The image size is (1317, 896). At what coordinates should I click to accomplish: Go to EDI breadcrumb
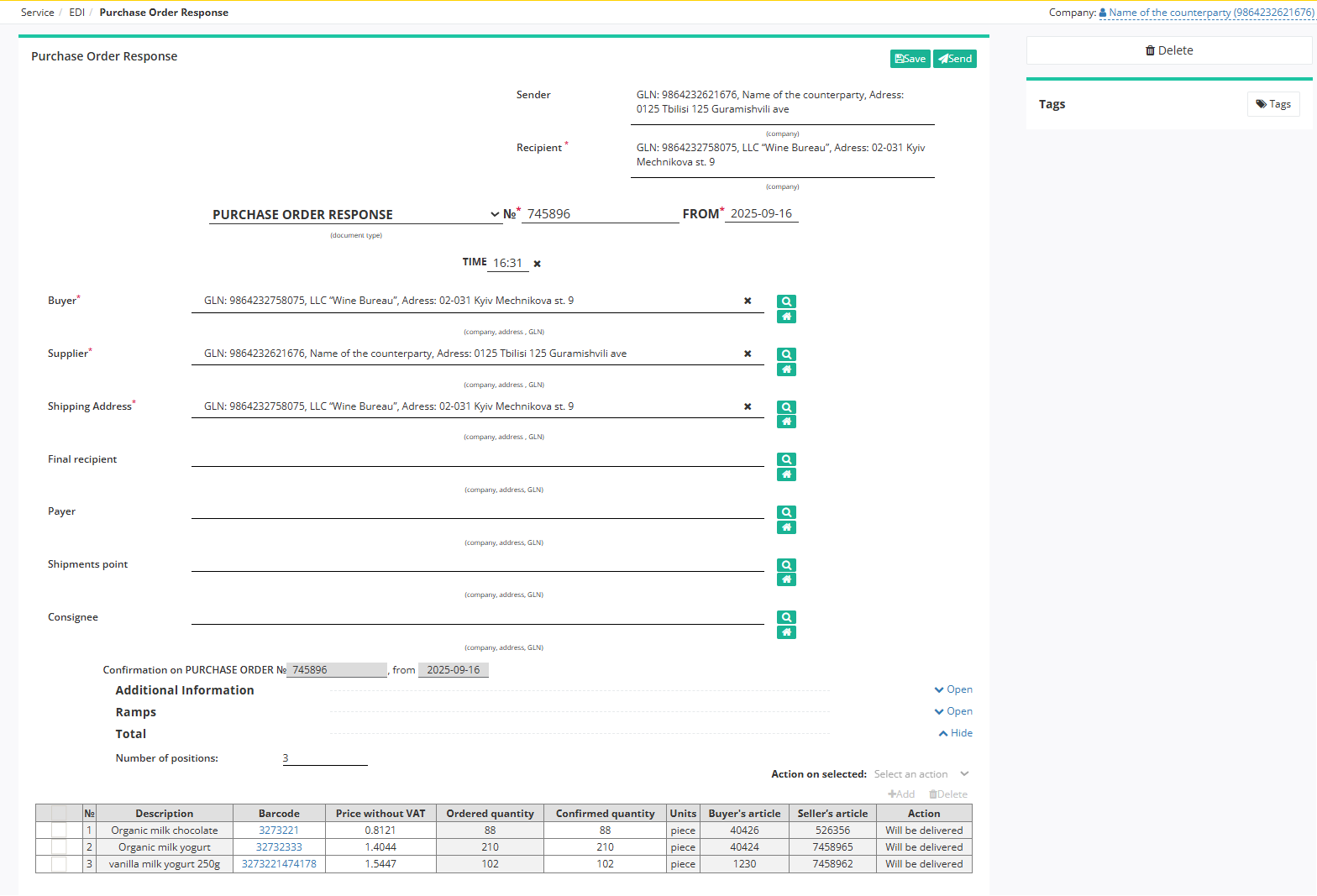[76, 13]
